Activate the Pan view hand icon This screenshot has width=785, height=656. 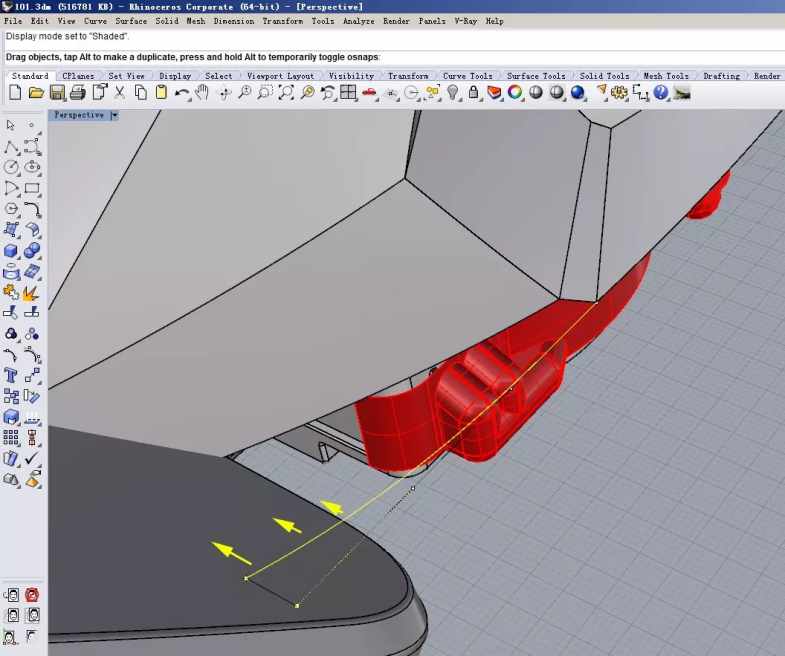coord(202,93)
